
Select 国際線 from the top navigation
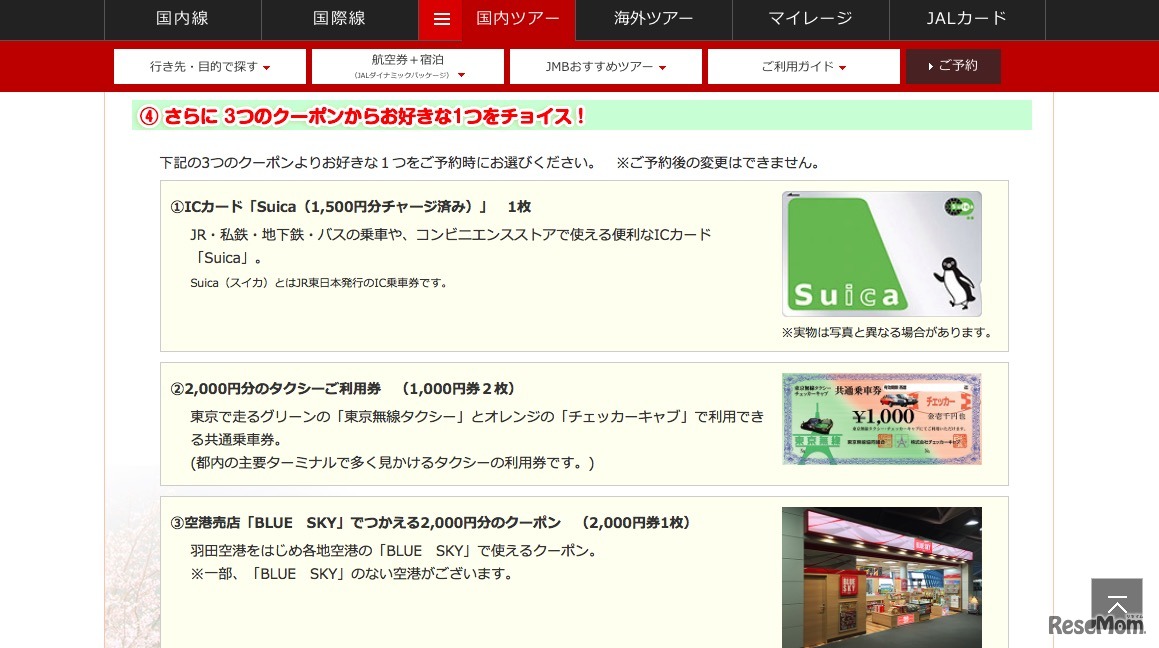tap(339, 19)
